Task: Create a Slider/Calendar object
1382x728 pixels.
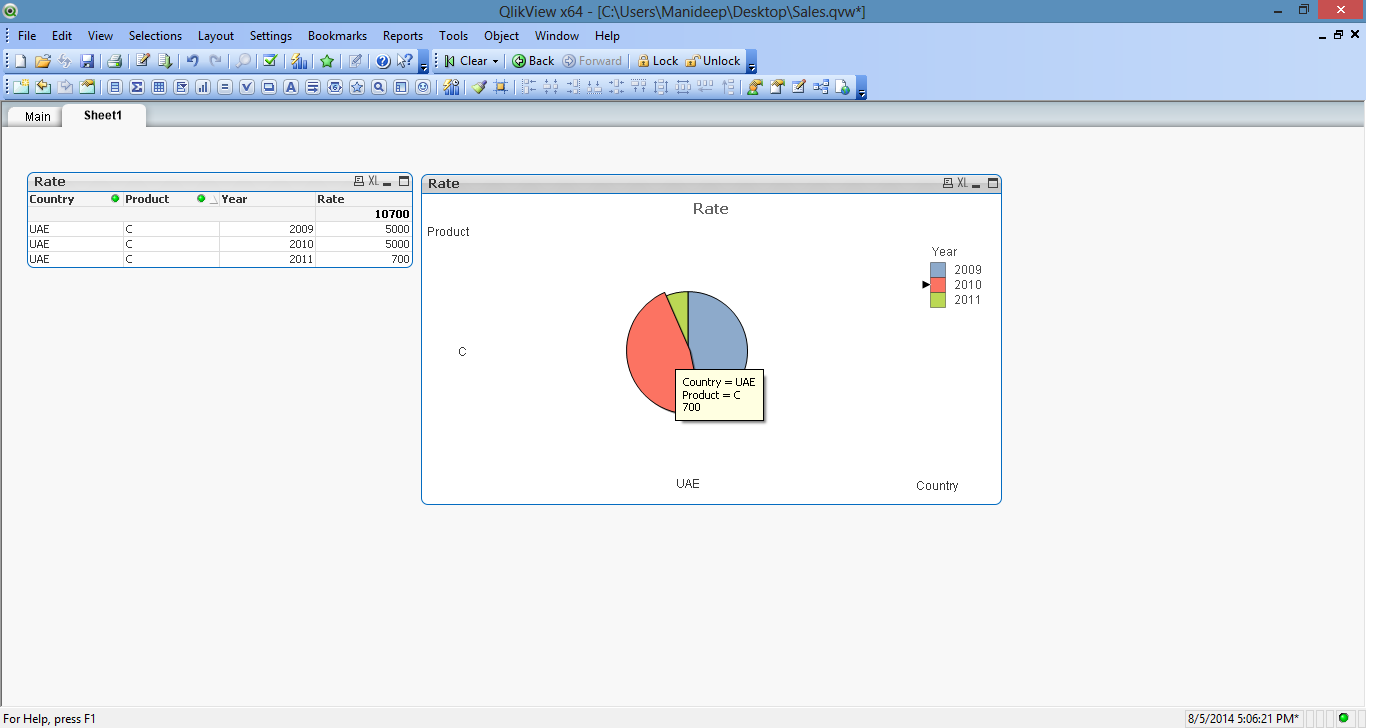Action: point(335,87)
